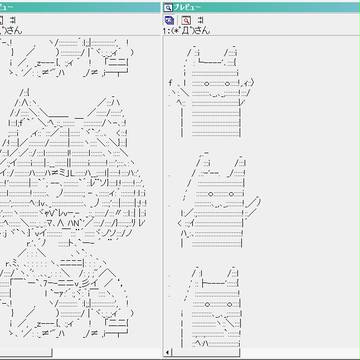Select the poster name text "1:(*゜Д゜)さん" in right window
This screenshot has width=360, height=360.
pos(187,30)
